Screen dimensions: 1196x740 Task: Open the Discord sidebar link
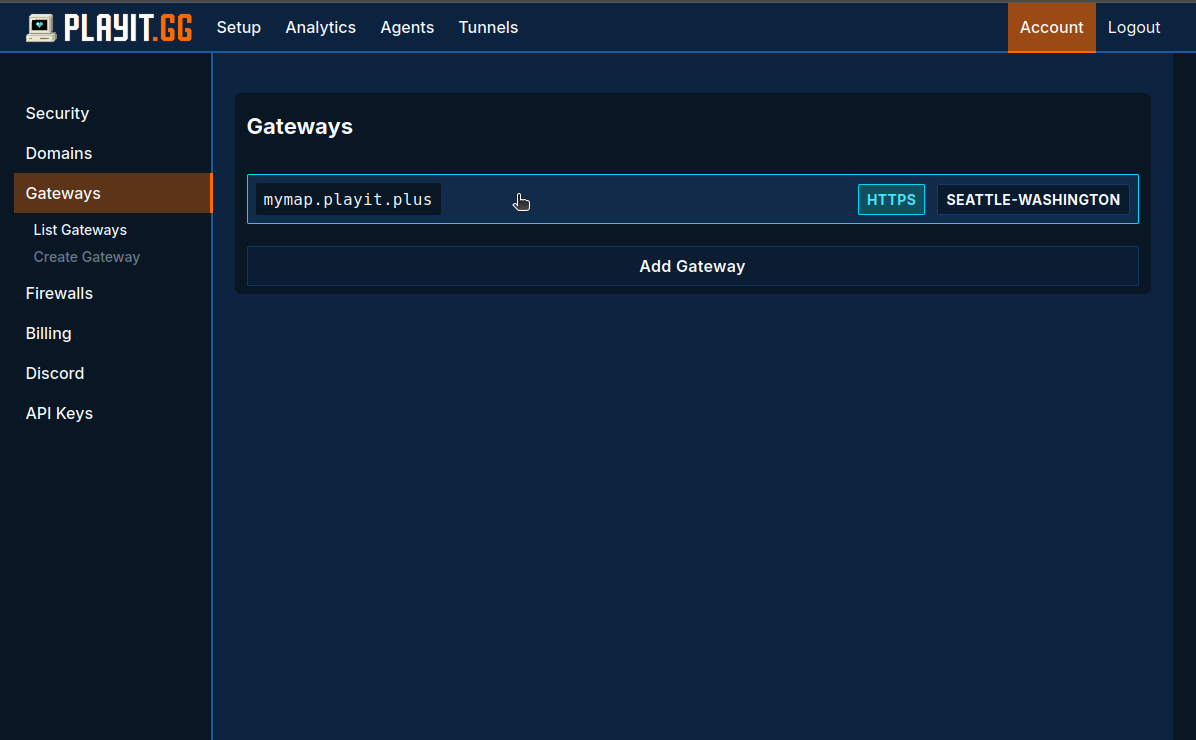54,373
